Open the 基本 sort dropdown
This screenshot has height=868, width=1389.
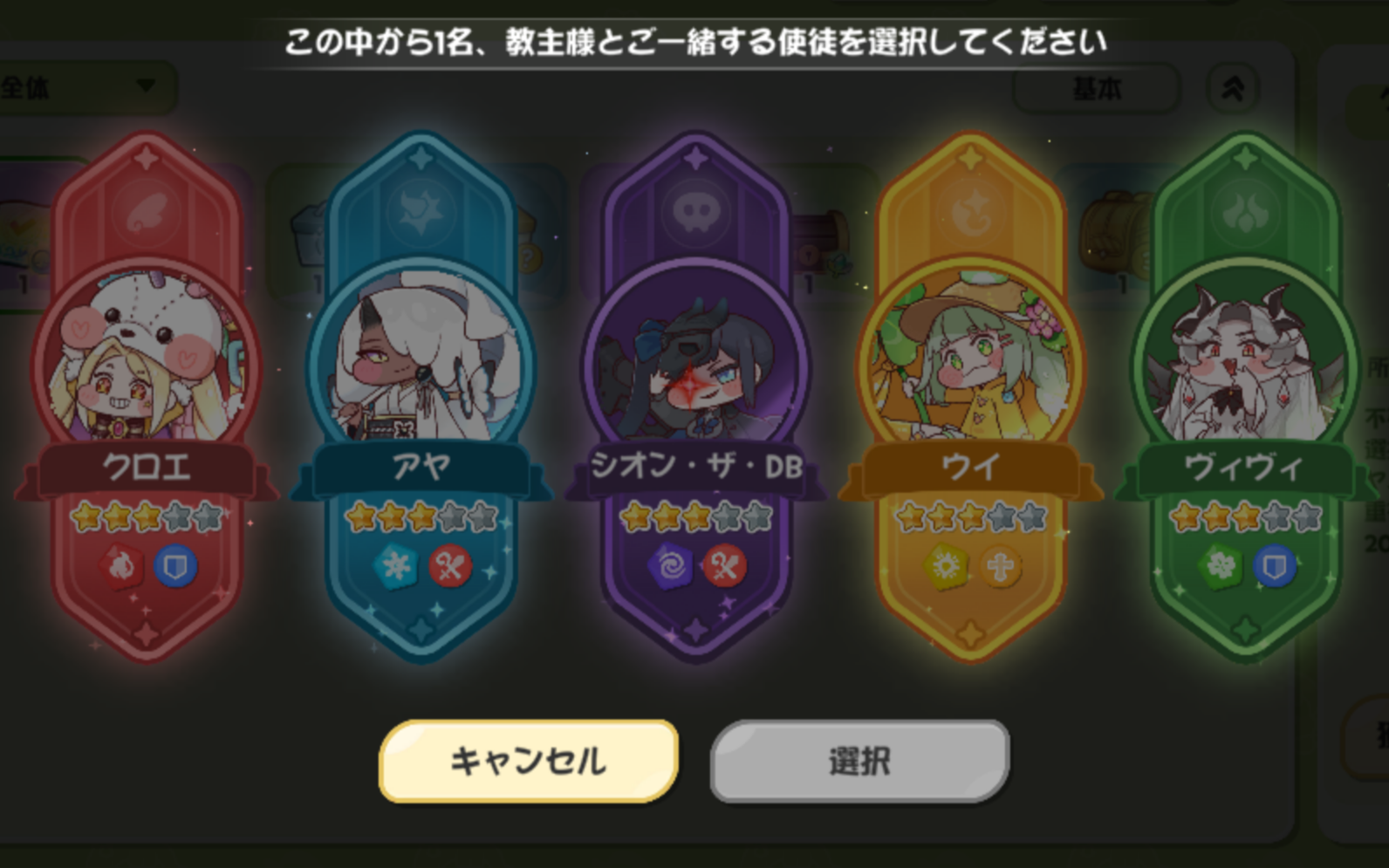point(1096,88)
